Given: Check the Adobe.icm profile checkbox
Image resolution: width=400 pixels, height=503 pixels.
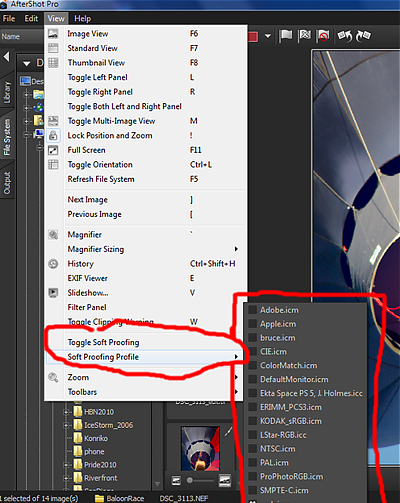Looking at the screenshot, I should pos(253,310).
